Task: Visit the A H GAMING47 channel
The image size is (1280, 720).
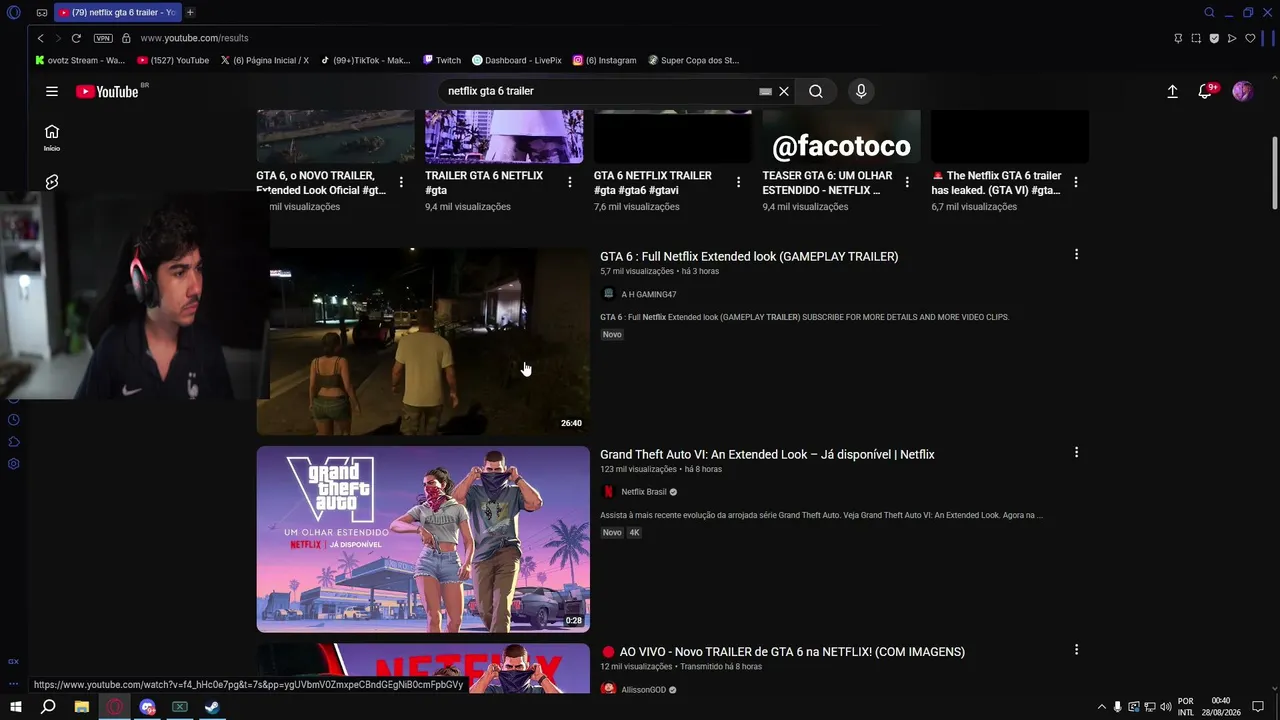Action: coord(649,295)
